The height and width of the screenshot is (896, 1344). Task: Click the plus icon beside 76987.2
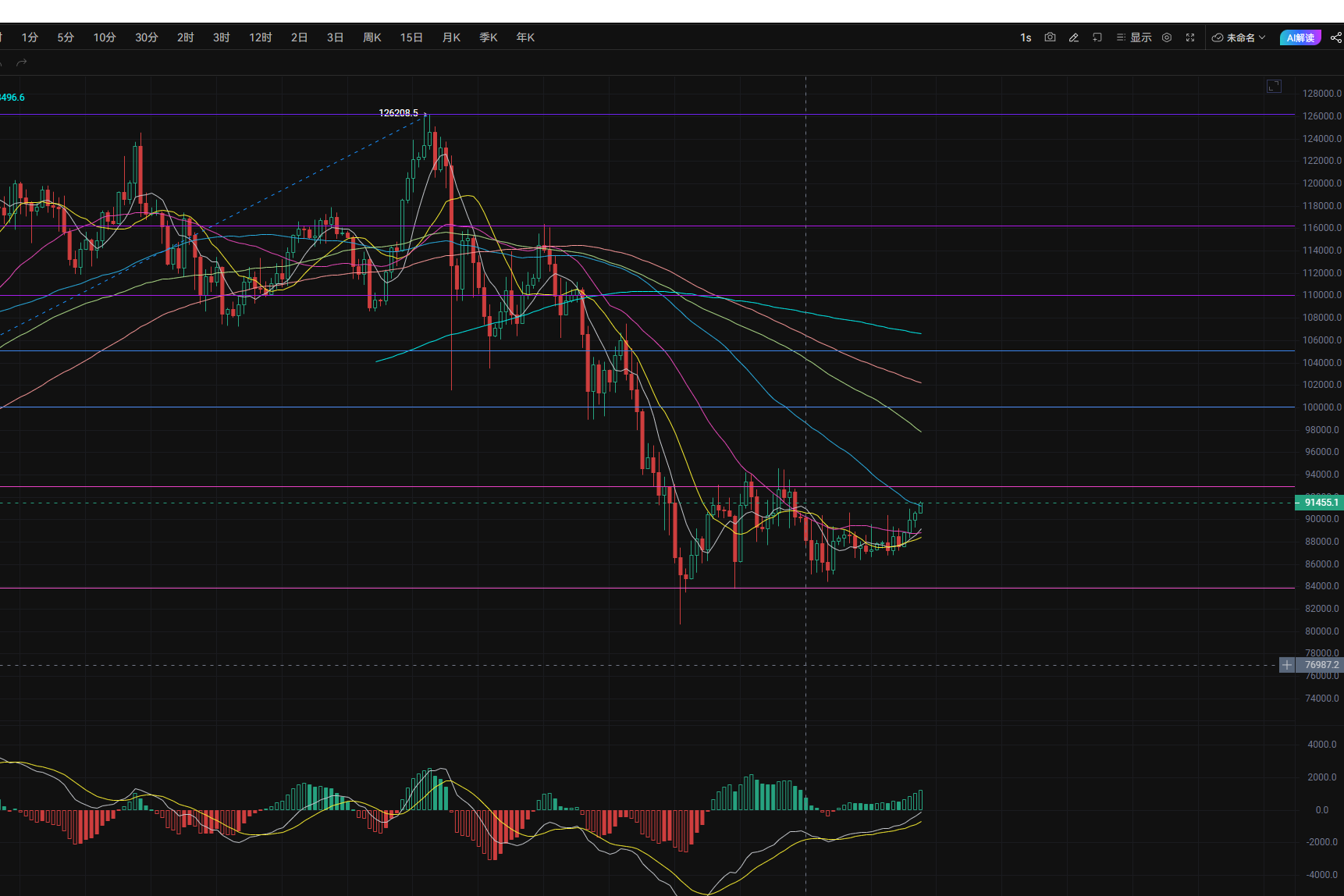point(1286,665)
